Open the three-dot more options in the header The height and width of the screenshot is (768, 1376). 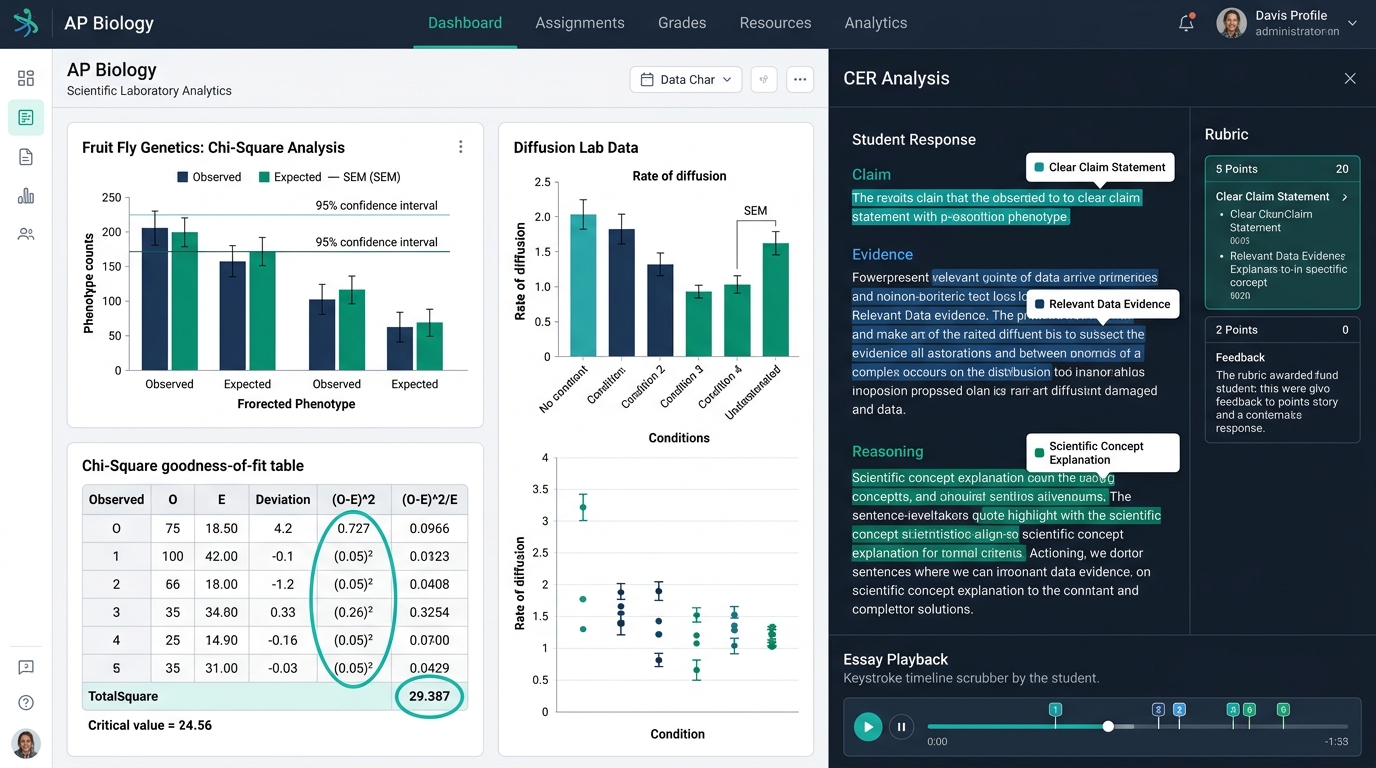coord(800,79)
